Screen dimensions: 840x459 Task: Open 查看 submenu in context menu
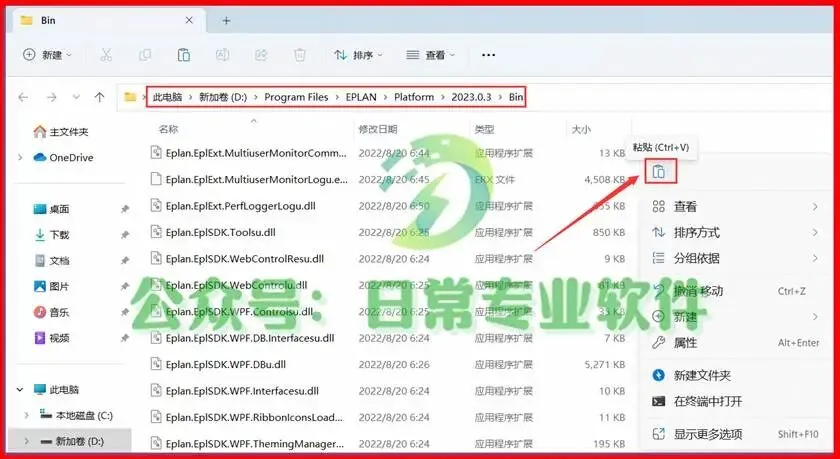[736, 207]
